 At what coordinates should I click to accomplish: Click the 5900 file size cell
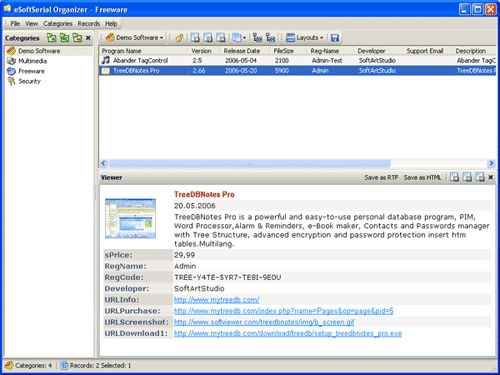tap(282, 71)
